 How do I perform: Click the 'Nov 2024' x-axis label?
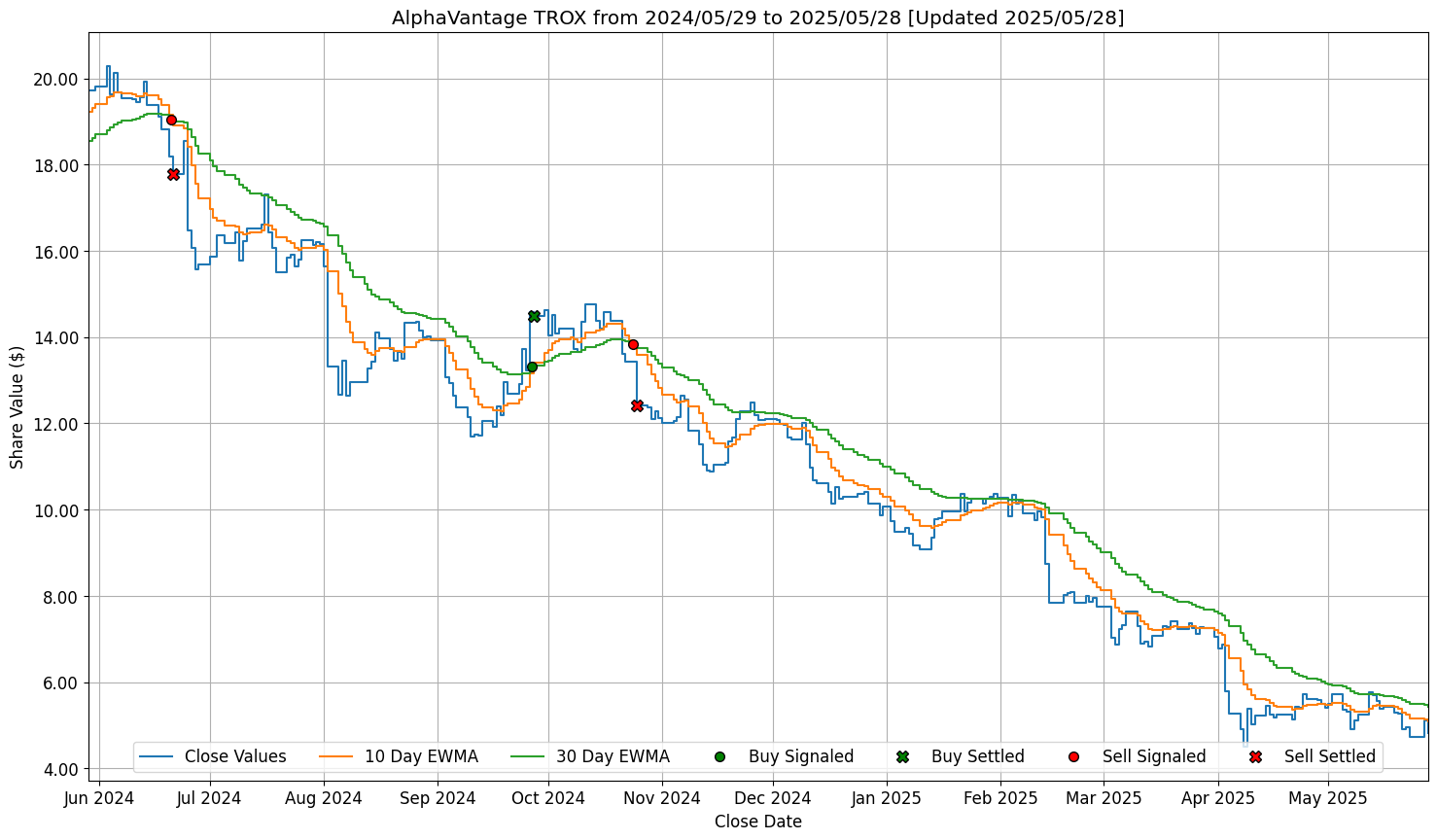[662, 798]
